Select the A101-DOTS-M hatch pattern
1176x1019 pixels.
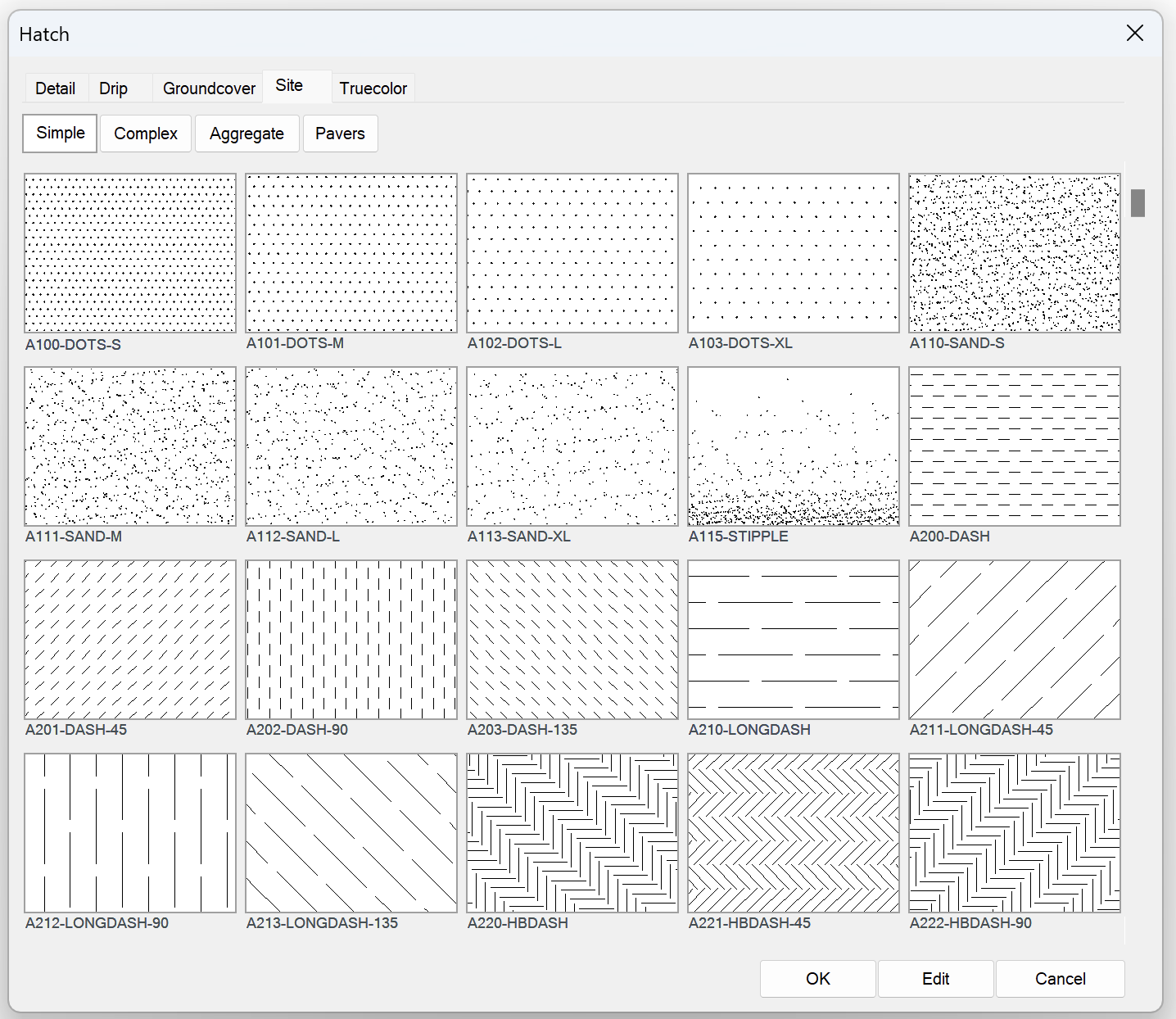[351, 253]
